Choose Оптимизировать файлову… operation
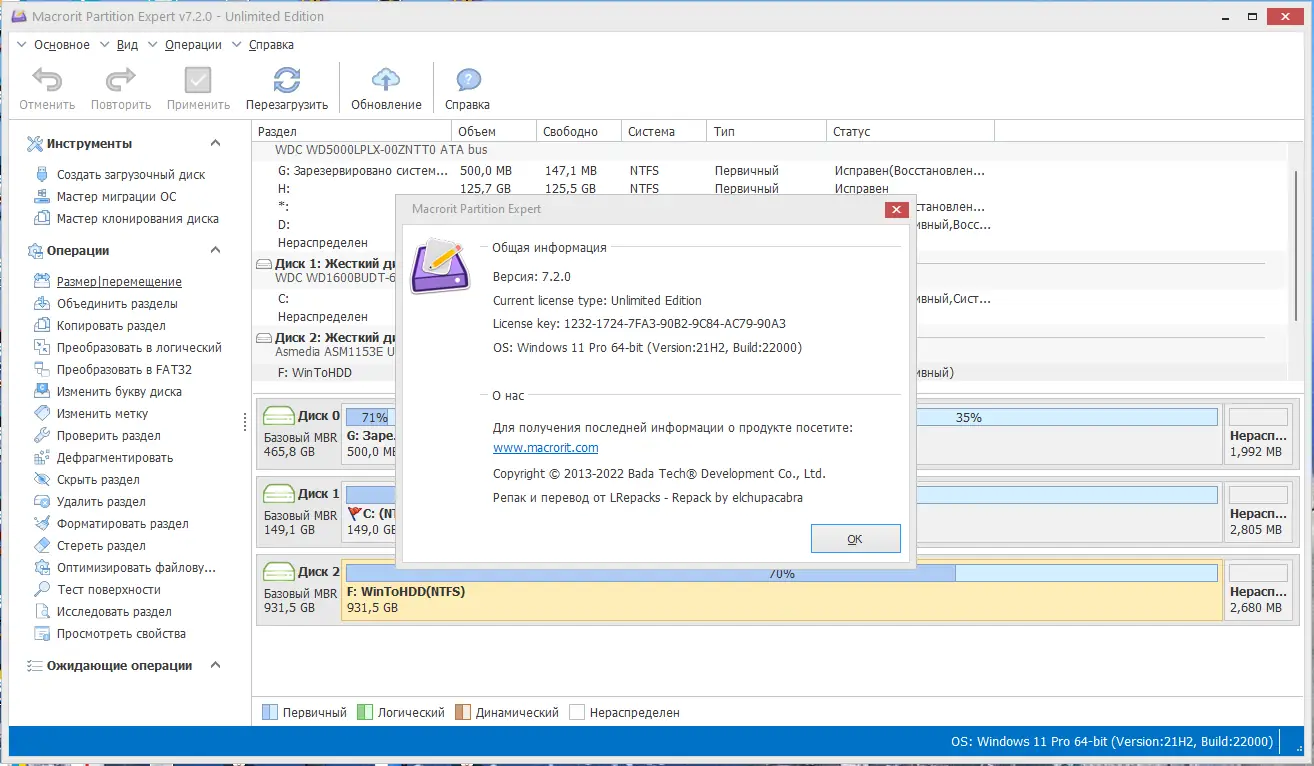1314x766 pixels. click(136, 568)
